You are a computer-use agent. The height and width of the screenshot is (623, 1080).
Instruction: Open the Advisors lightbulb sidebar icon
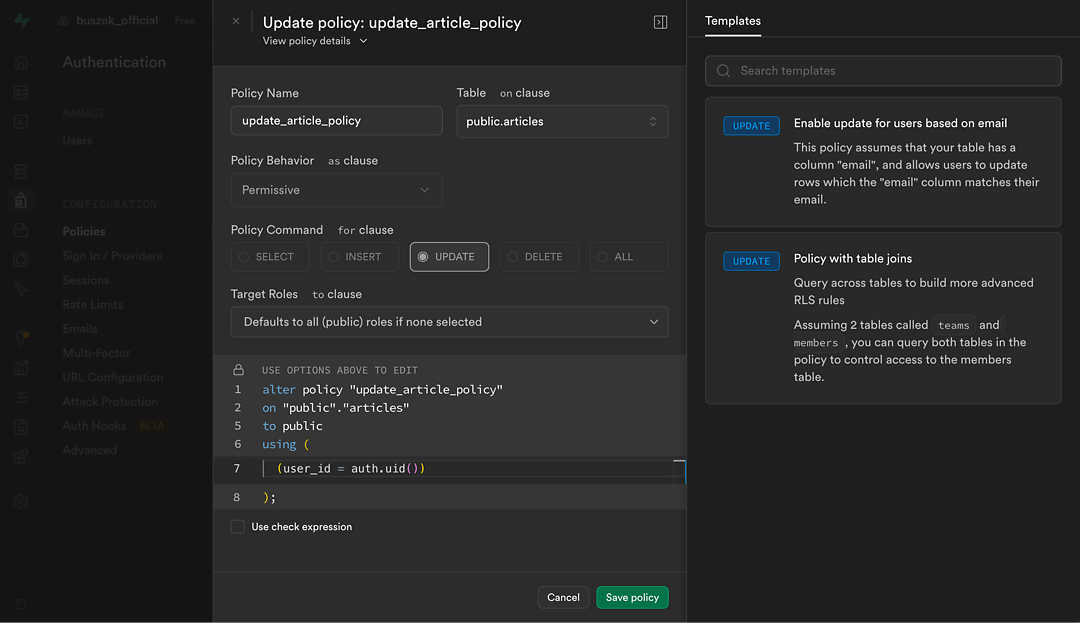21,338
